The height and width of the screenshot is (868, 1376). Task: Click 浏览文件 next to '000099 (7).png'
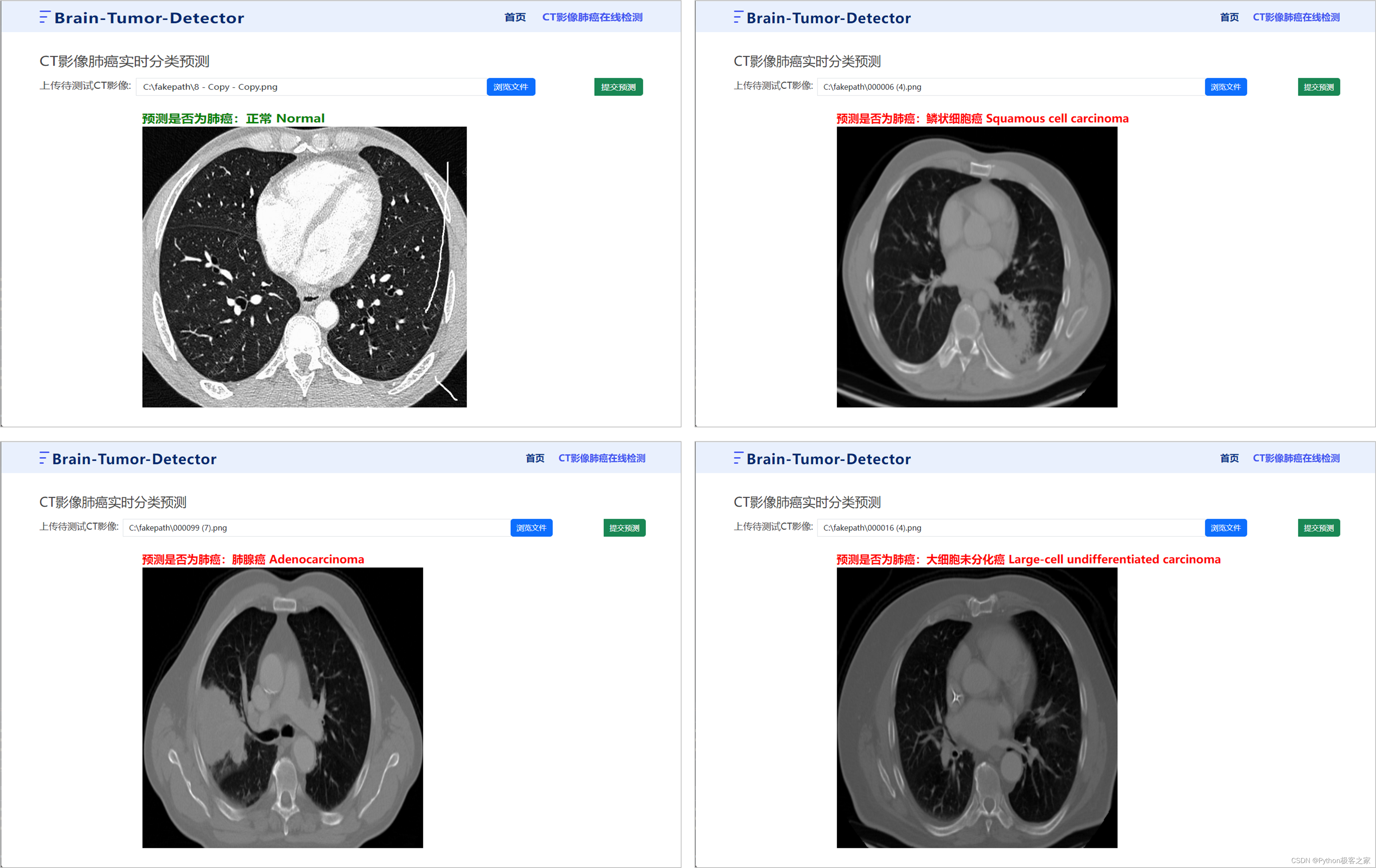click(x=531, y=528)
